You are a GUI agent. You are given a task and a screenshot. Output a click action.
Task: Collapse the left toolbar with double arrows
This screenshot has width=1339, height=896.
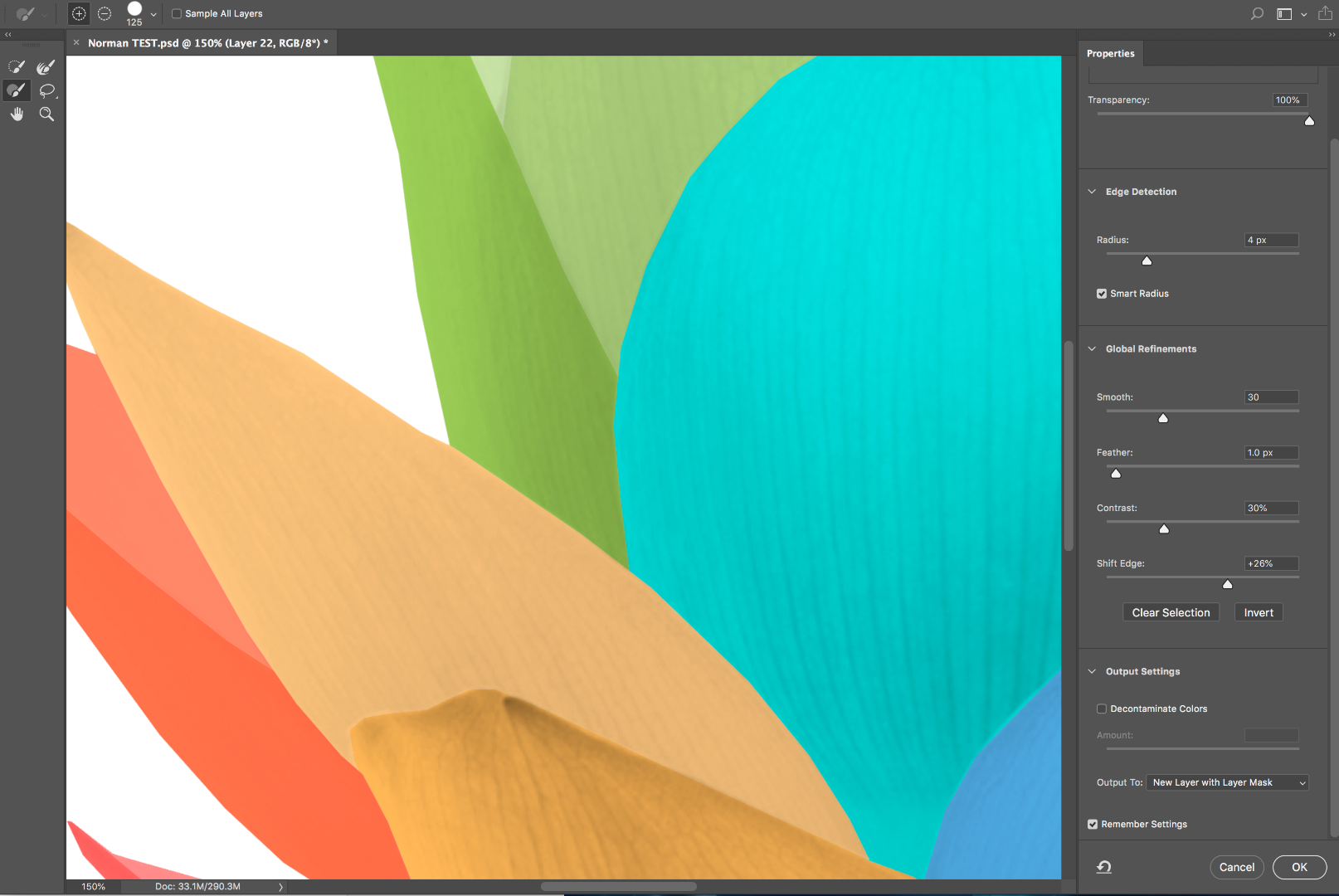(x=7, y=35)
